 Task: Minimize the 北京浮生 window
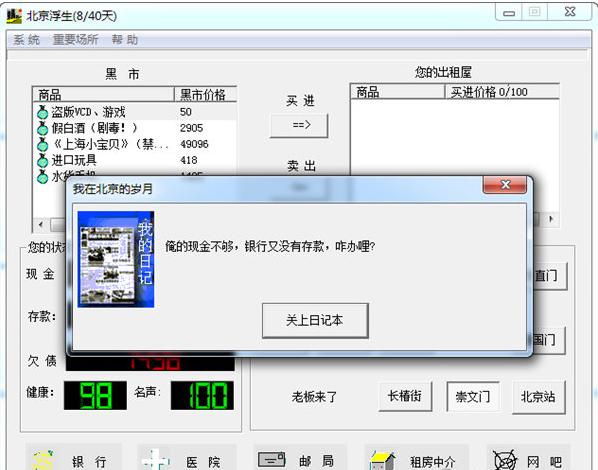508,13
